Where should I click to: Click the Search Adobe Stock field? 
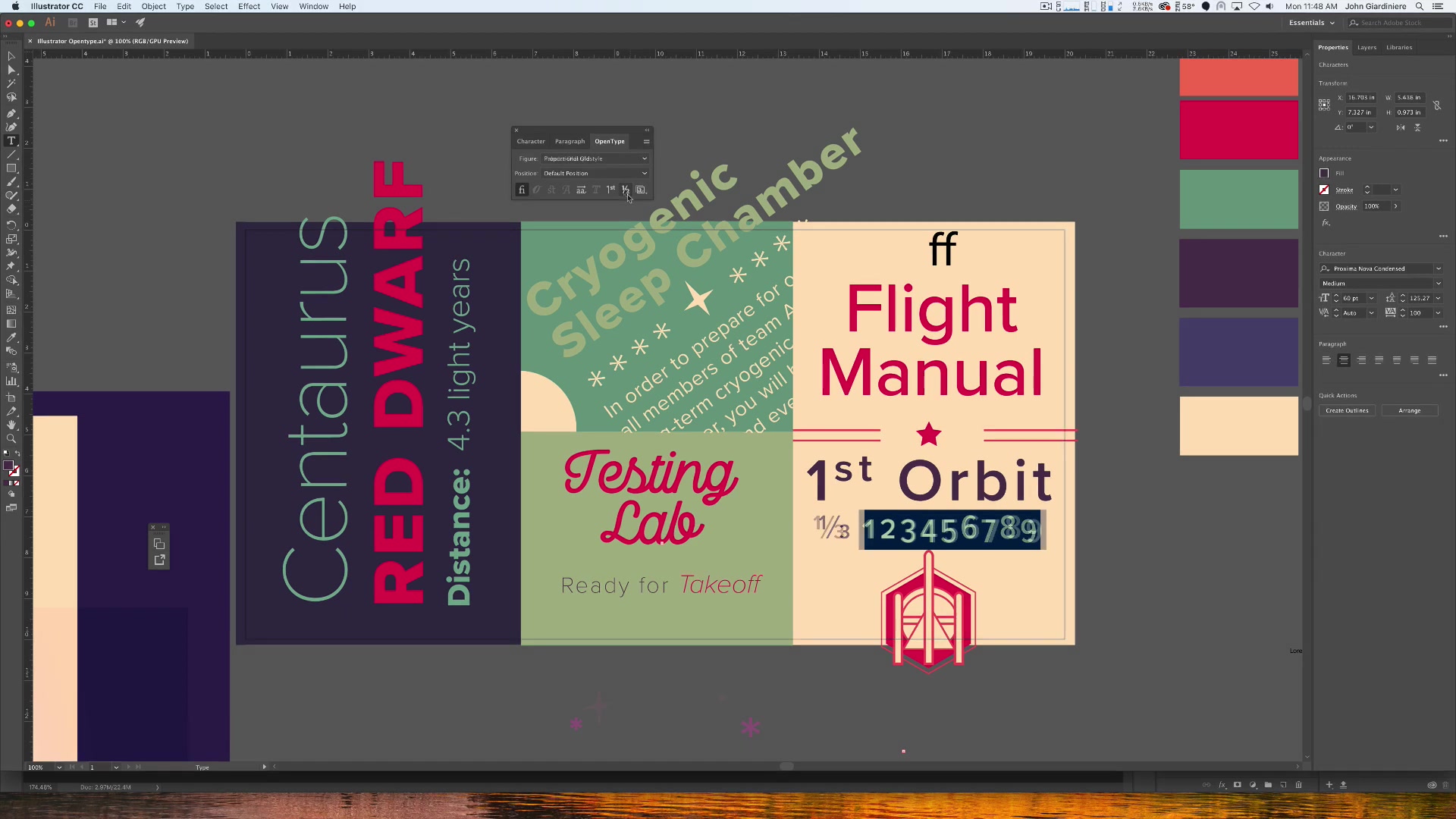coord(1399,23)
